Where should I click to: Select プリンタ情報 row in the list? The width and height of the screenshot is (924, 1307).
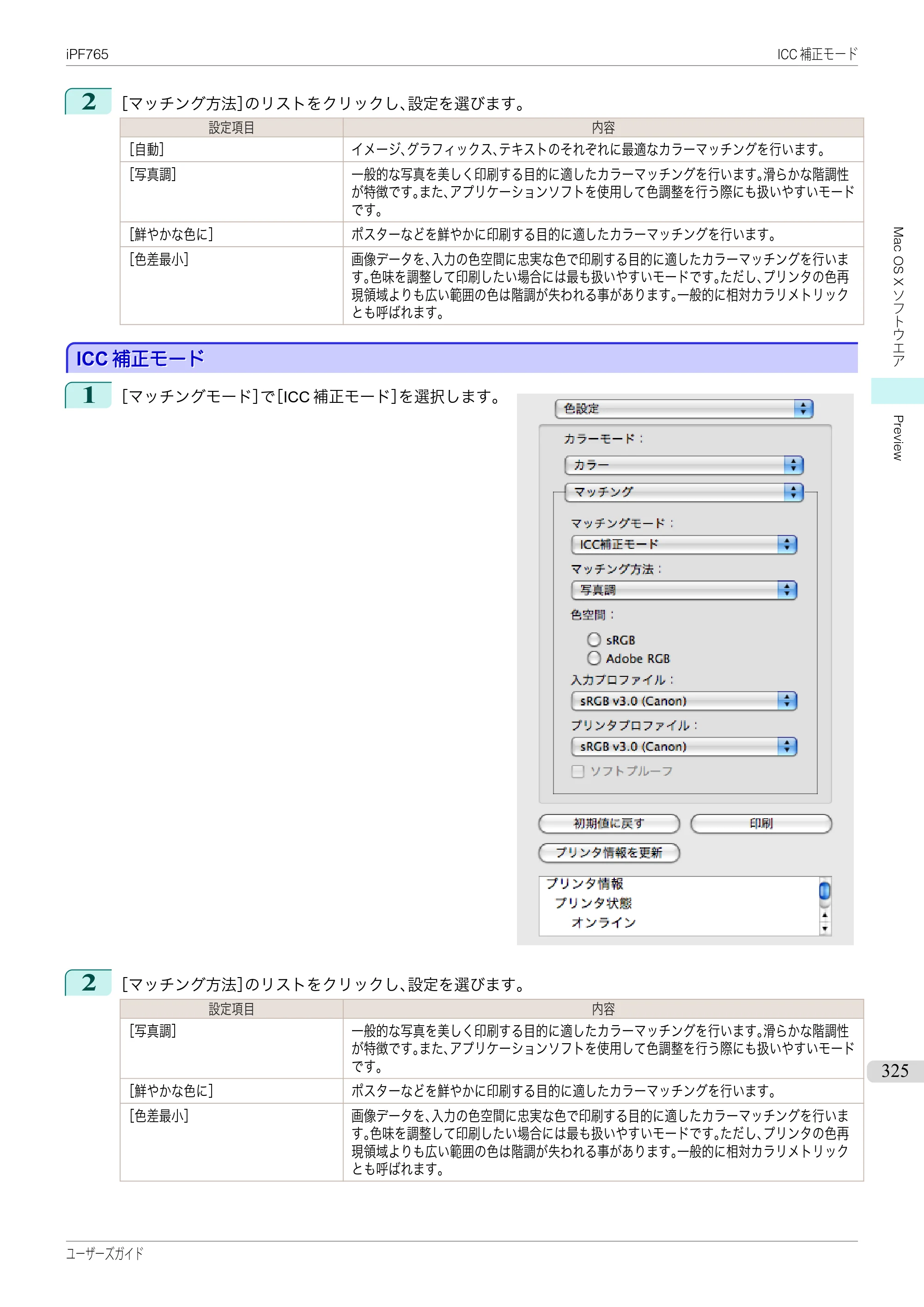[x=585, y=884]
